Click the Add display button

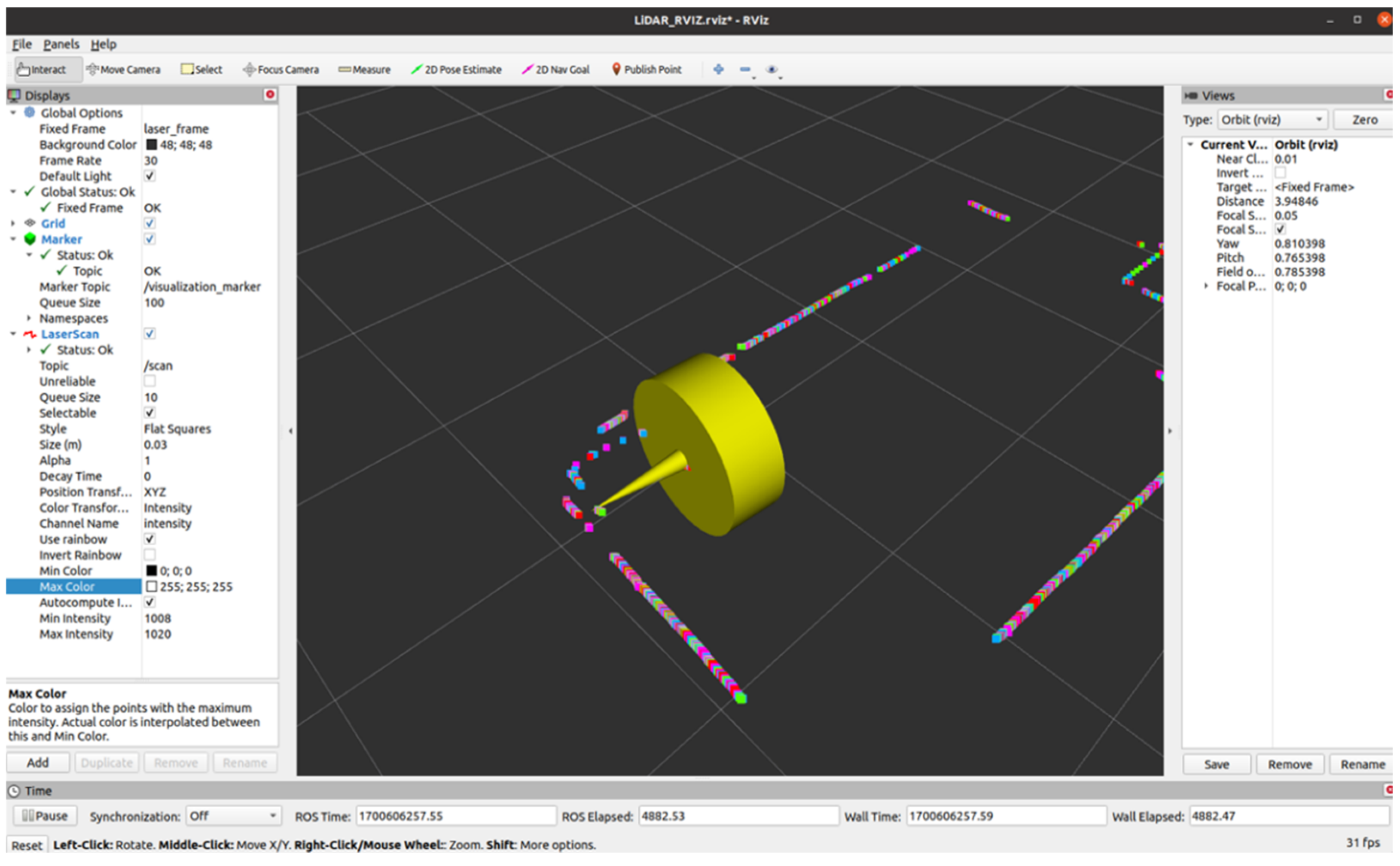pyautogui.click(x=38, y=763)
